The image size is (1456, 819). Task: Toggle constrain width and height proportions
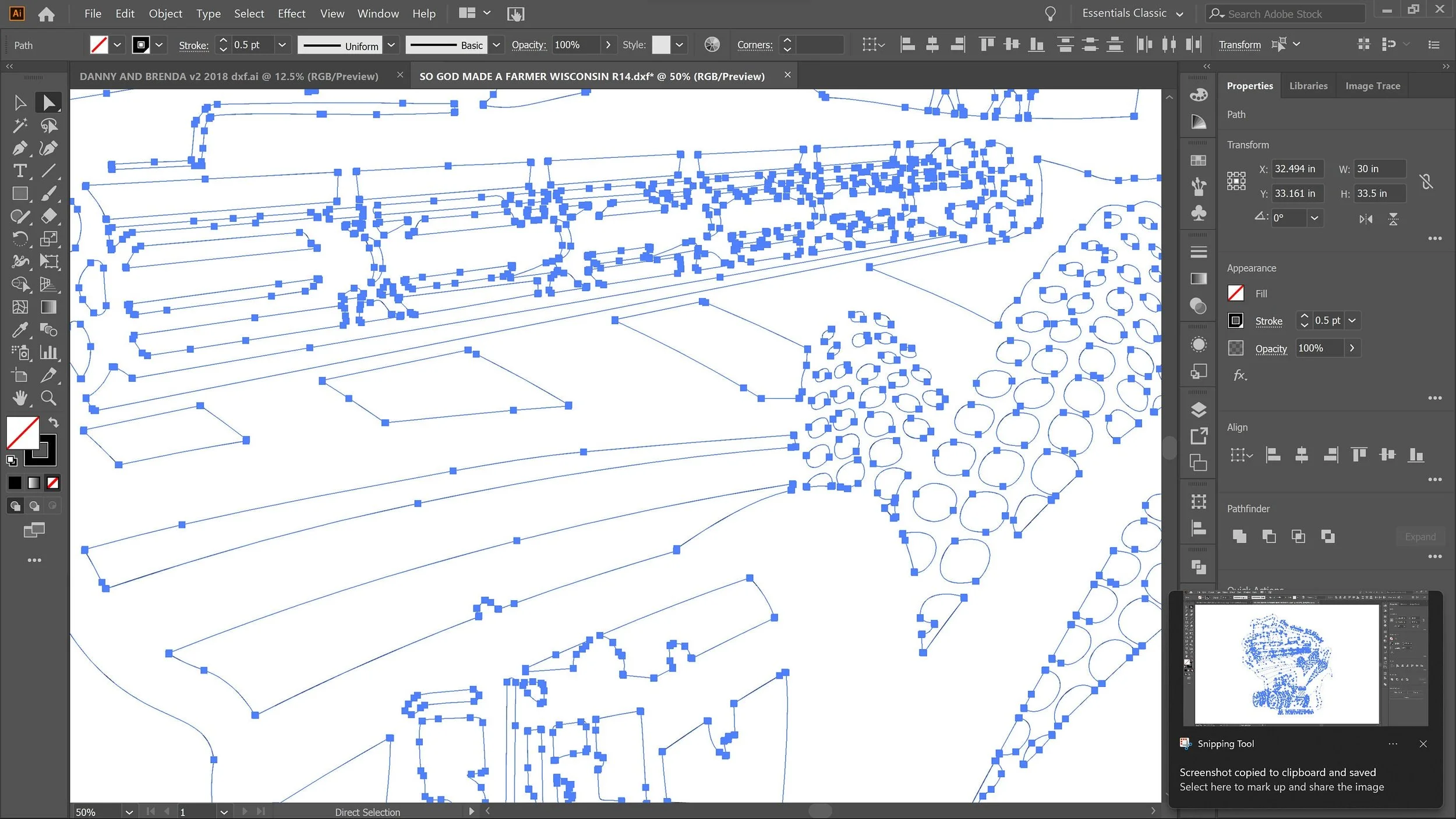(x=1426, y=182)
